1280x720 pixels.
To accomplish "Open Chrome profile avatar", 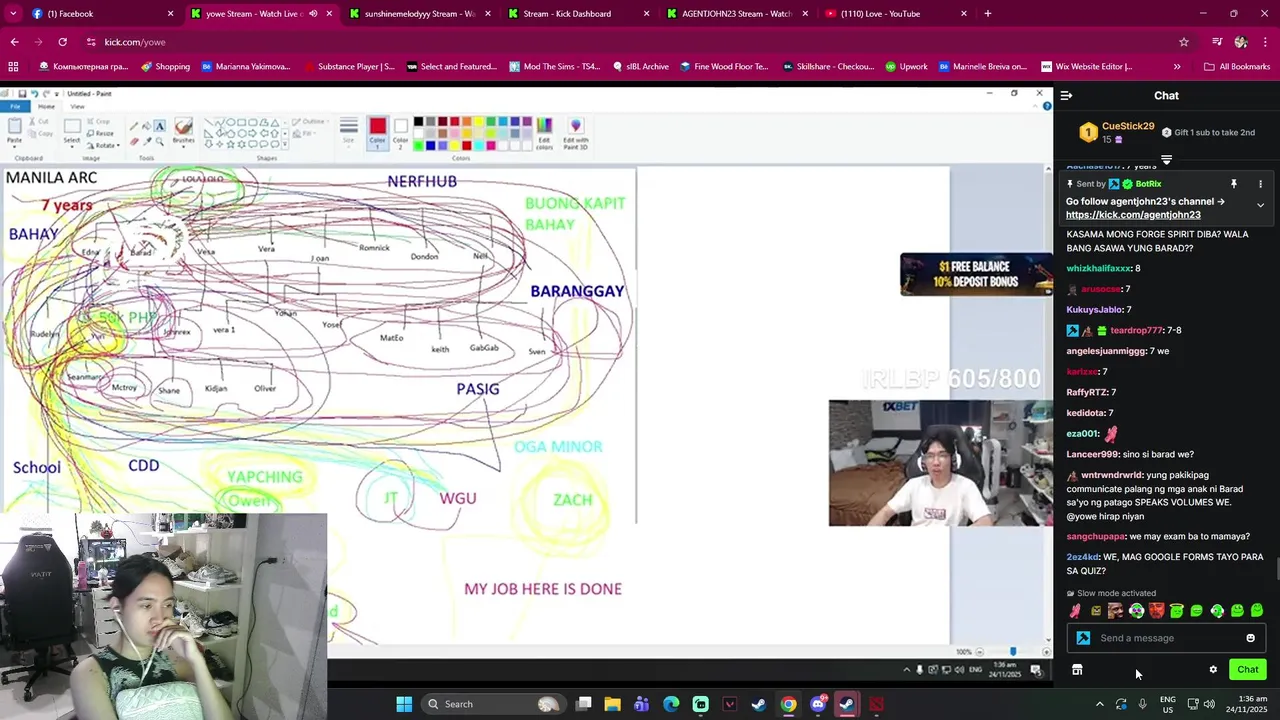I will click(x=1241, y=42).
